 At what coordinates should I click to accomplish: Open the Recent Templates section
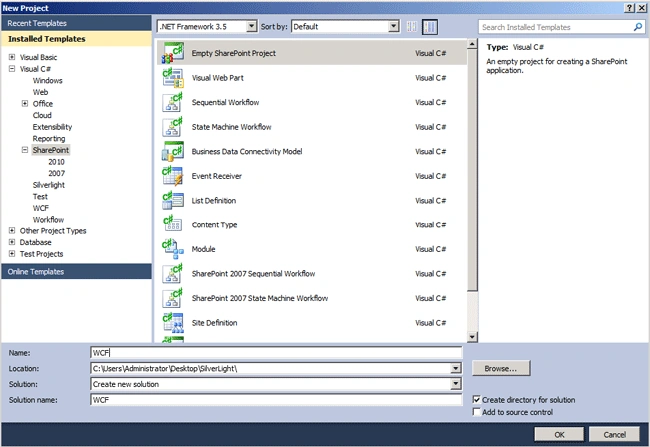click(x=76, y=23)
